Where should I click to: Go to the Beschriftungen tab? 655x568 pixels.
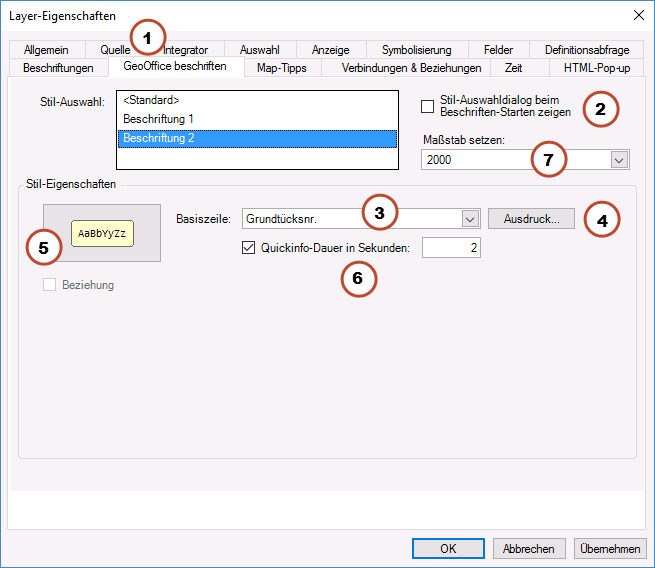(58, 68)
